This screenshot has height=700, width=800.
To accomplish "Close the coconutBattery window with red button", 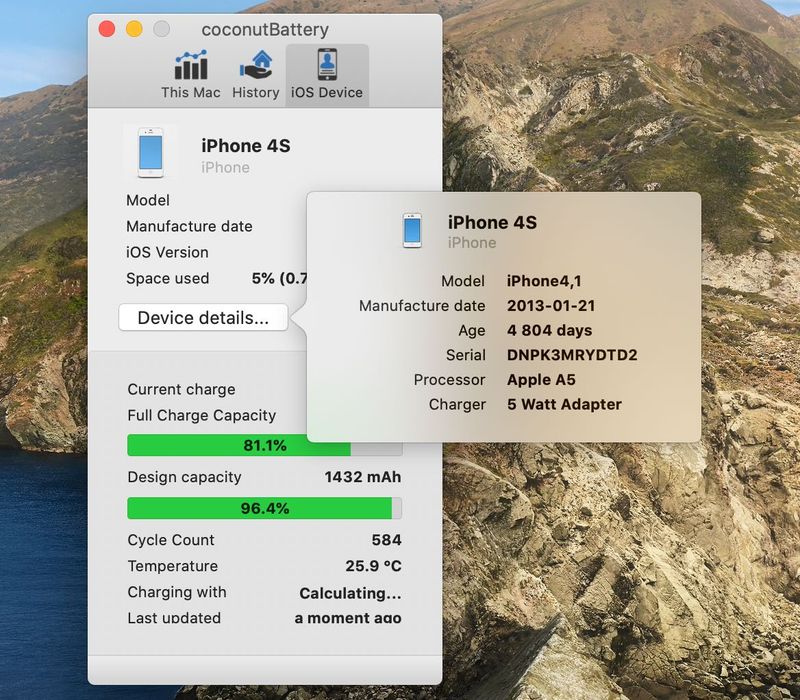I will 107,29.
